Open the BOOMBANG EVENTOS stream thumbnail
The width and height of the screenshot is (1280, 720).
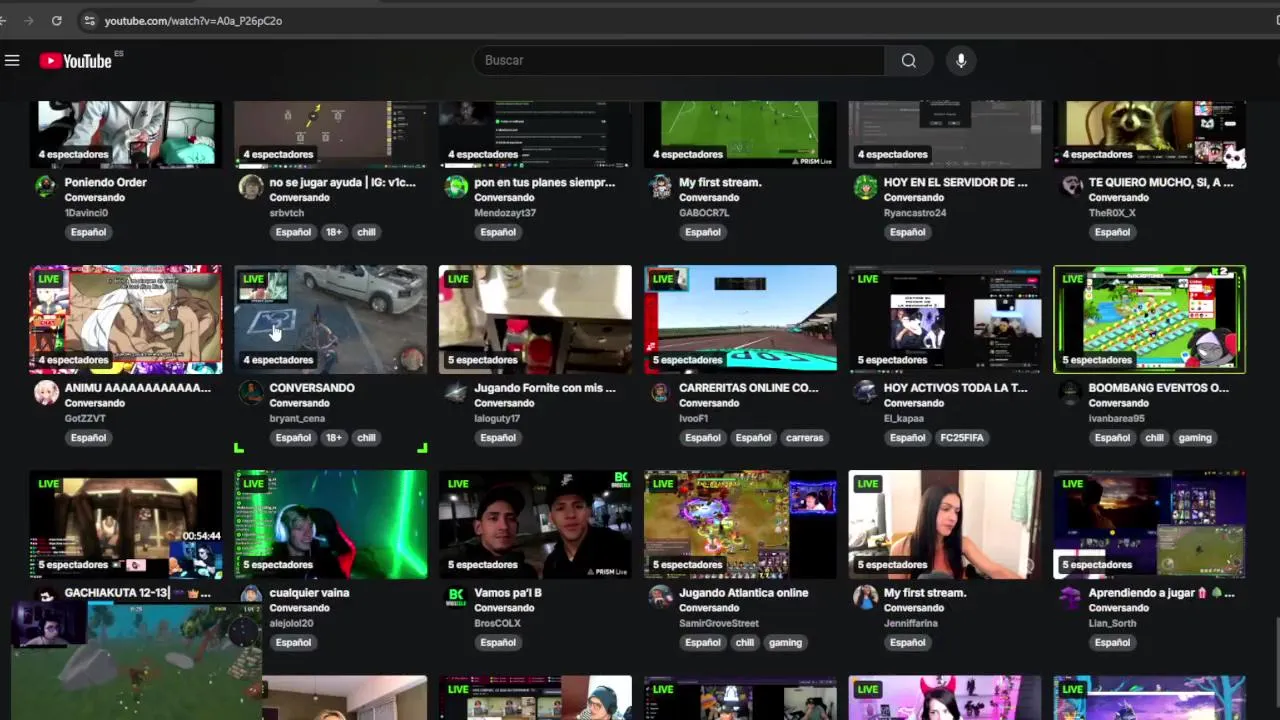tap(1150, 319)
